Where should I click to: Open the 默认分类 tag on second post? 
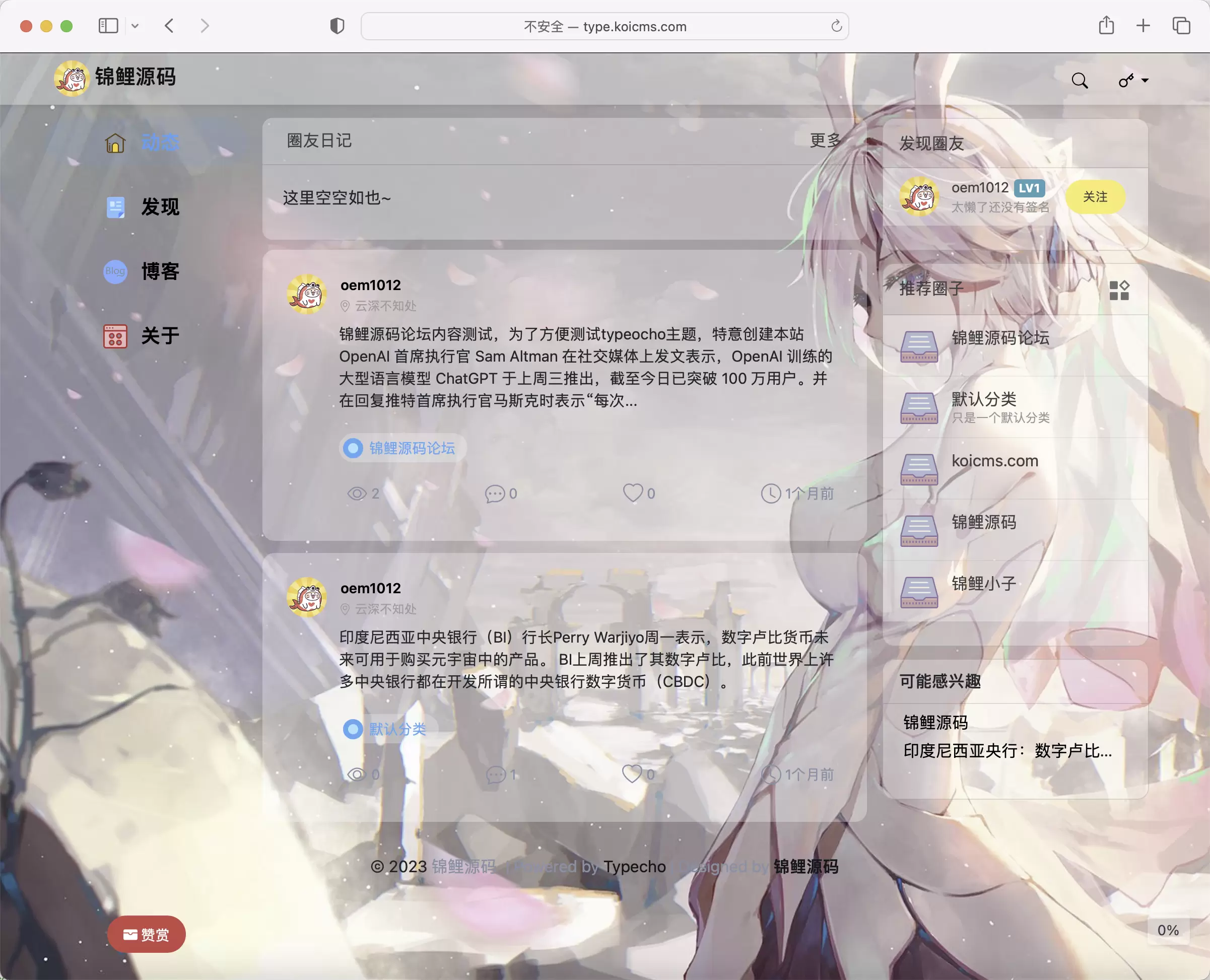click(x=388, y=729)
